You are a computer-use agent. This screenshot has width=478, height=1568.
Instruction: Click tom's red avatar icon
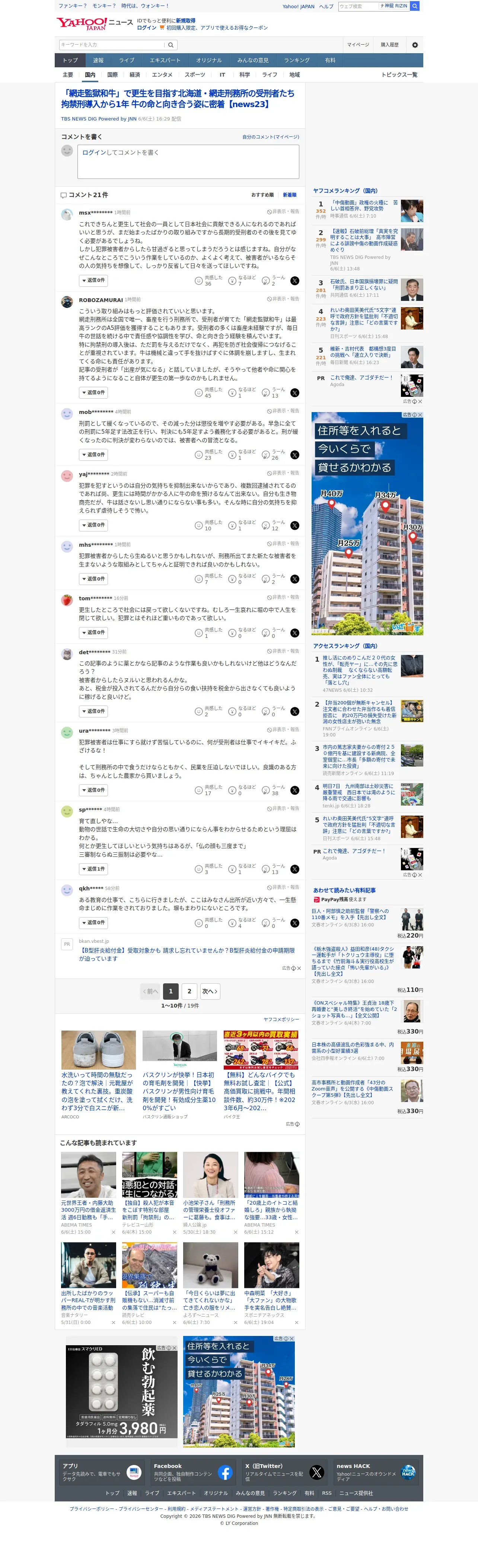[67, 600]
